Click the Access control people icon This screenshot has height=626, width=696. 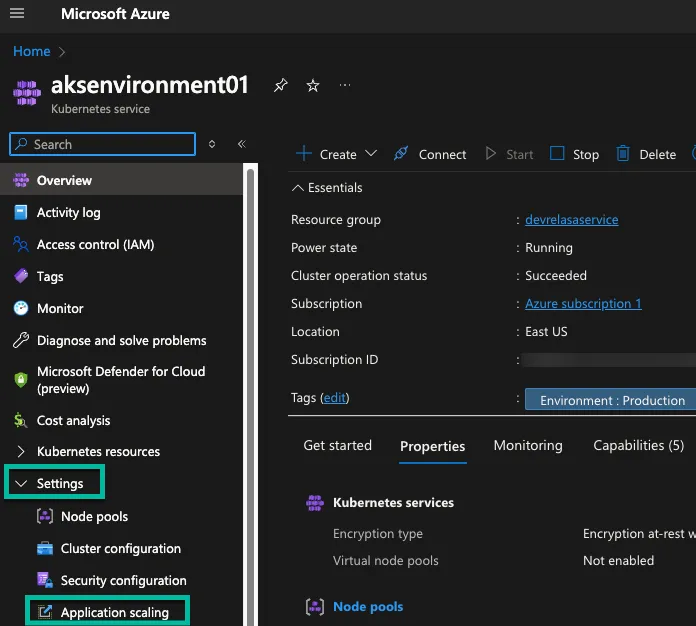point(20,244)
